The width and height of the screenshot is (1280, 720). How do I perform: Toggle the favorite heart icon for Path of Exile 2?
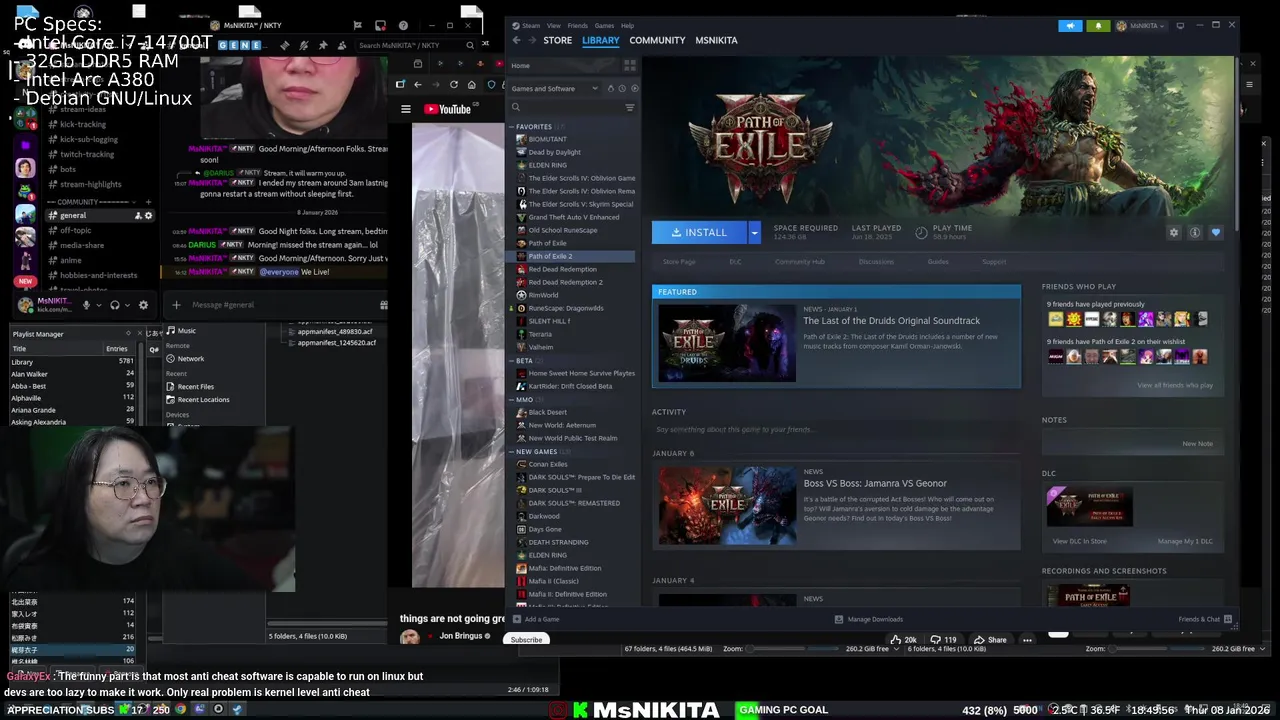pyautogui.click(x=1216, y=232)
